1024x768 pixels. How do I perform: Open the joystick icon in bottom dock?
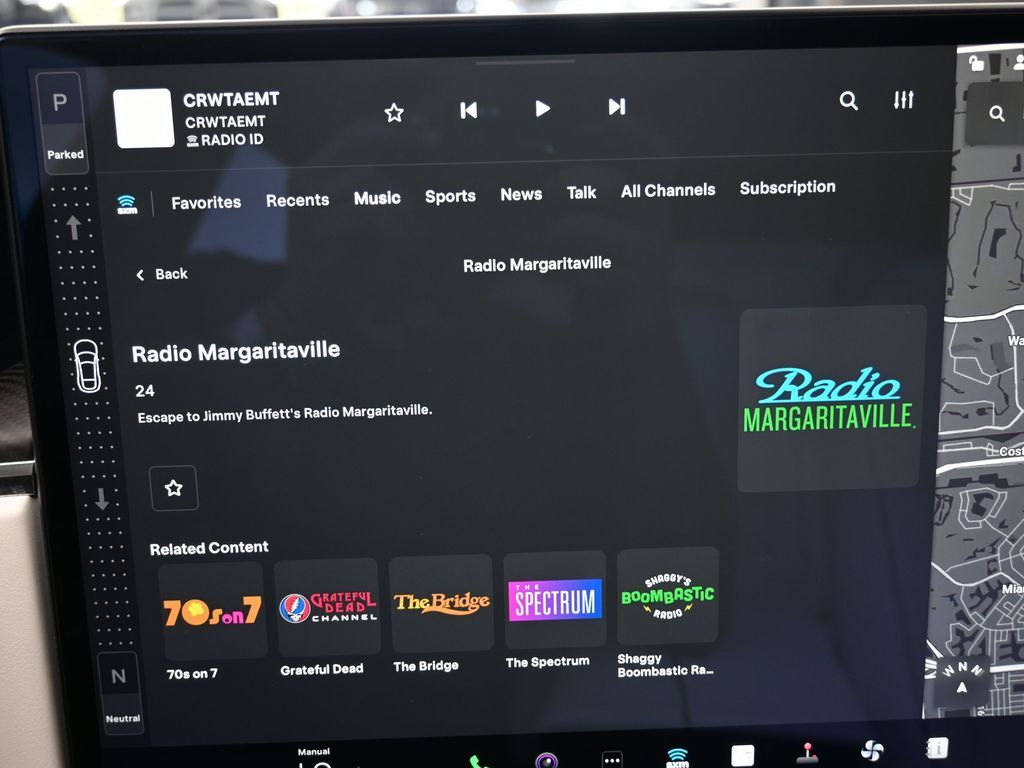(808, 753)
